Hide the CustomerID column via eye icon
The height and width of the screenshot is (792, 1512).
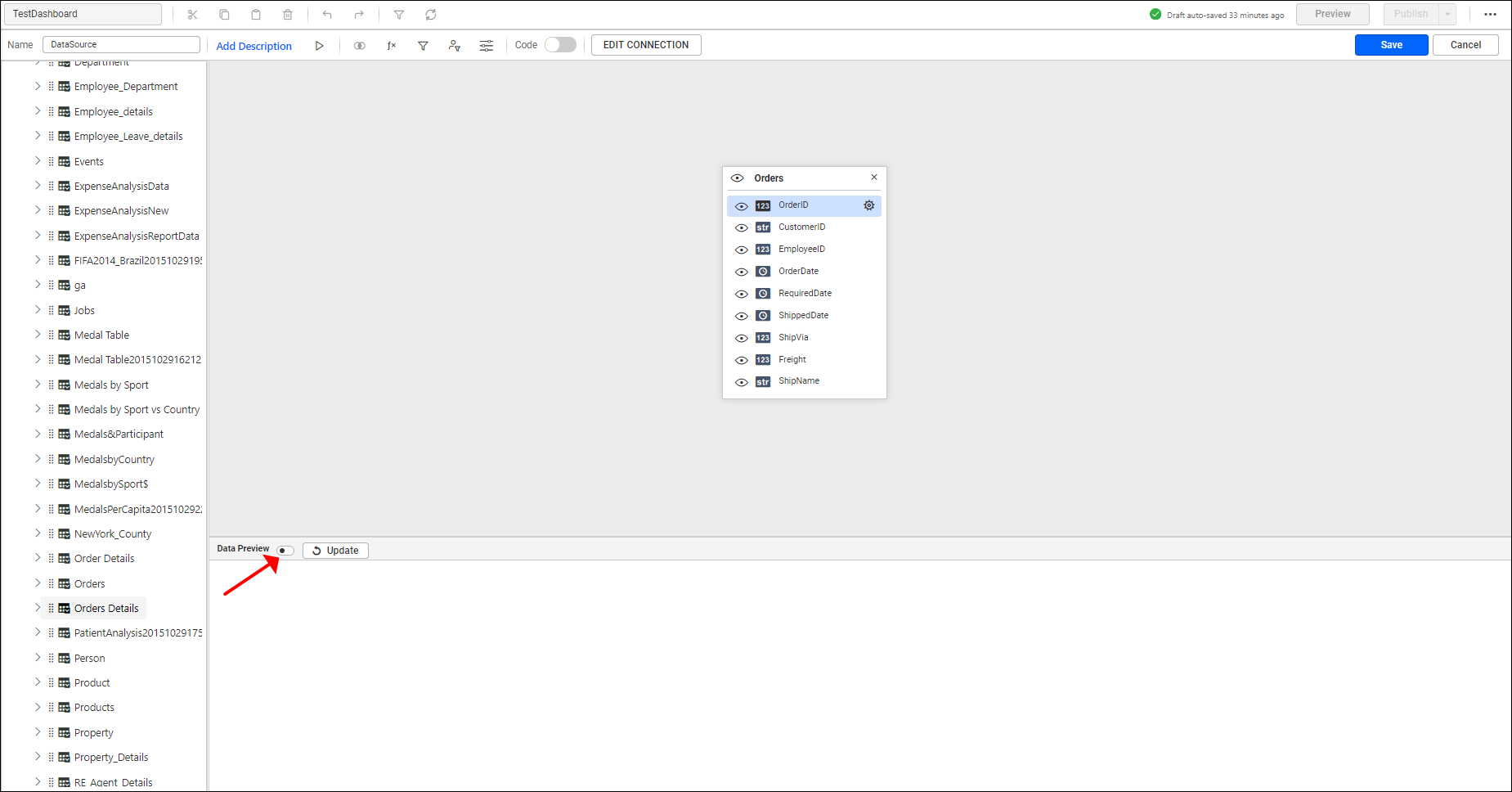click(742, 228)
